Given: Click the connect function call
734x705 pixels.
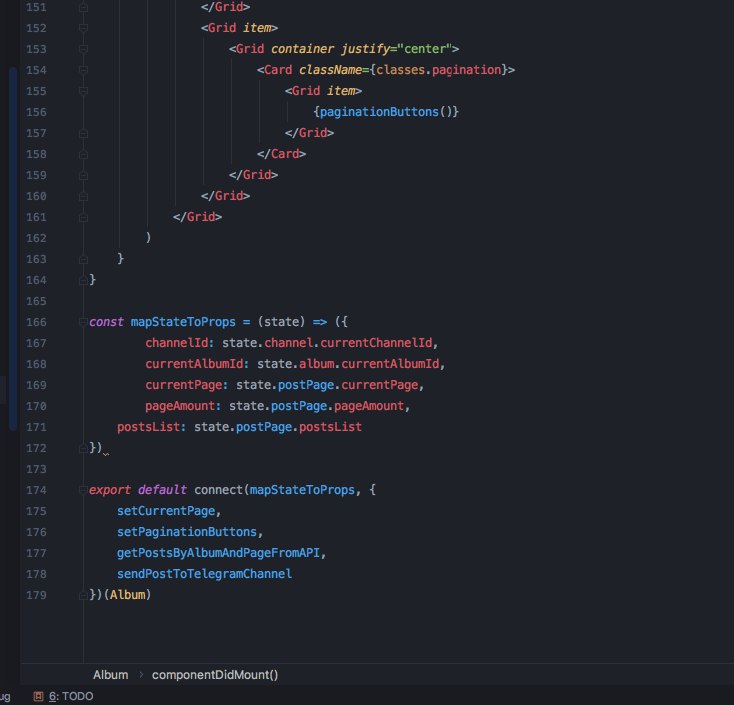Looking at the screenshot, I should click(x=219, y=490).
